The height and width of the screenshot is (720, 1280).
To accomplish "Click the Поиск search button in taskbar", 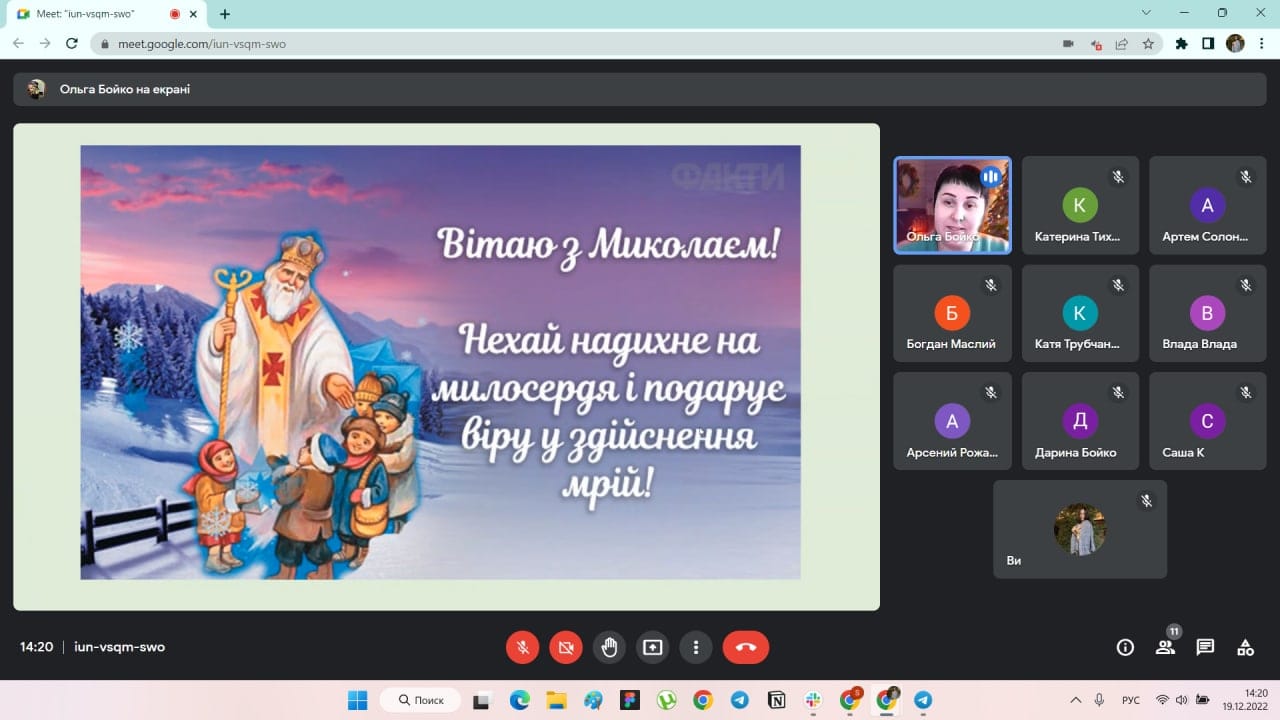I will tap(421, 700).
